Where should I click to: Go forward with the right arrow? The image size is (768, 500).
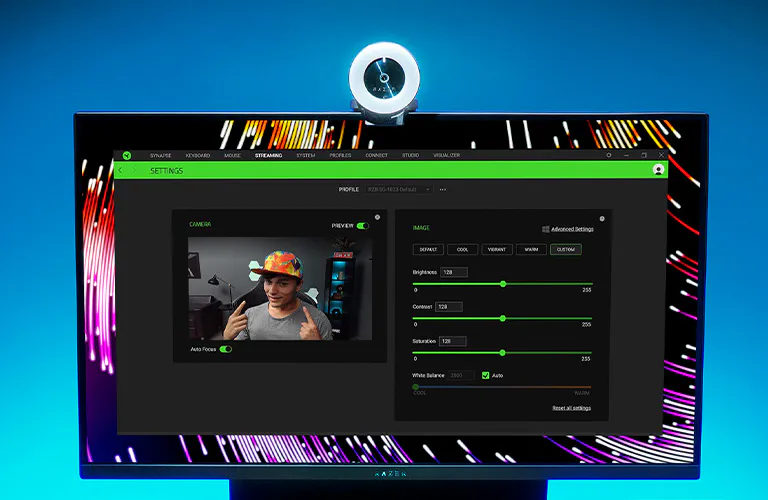(135, 171)
